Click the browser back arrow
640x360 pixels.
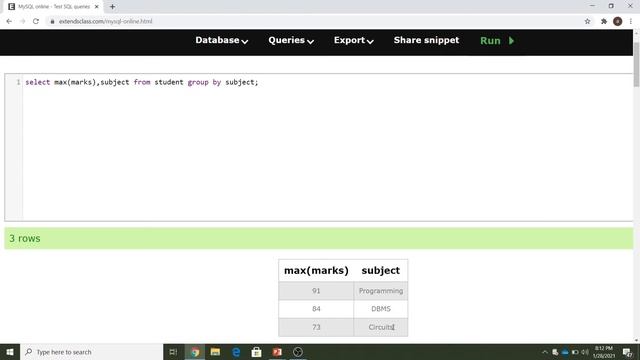[9, 21]
